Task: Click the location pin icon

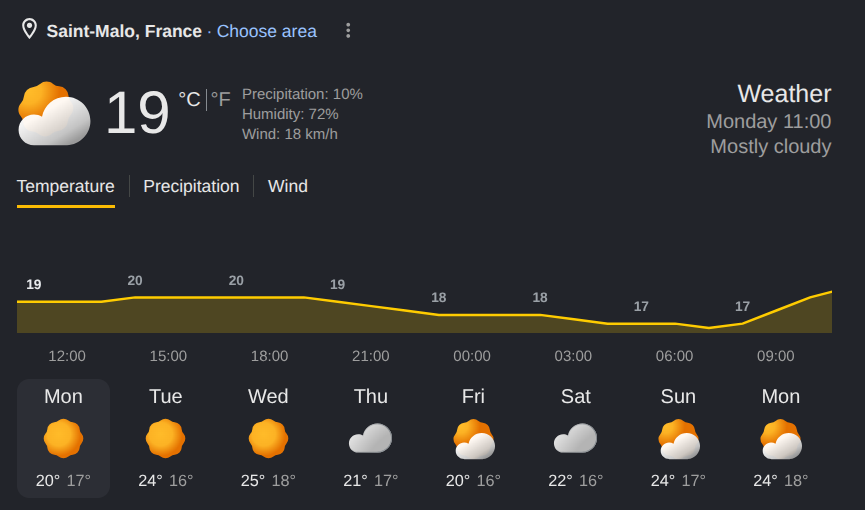Action: 29,29
